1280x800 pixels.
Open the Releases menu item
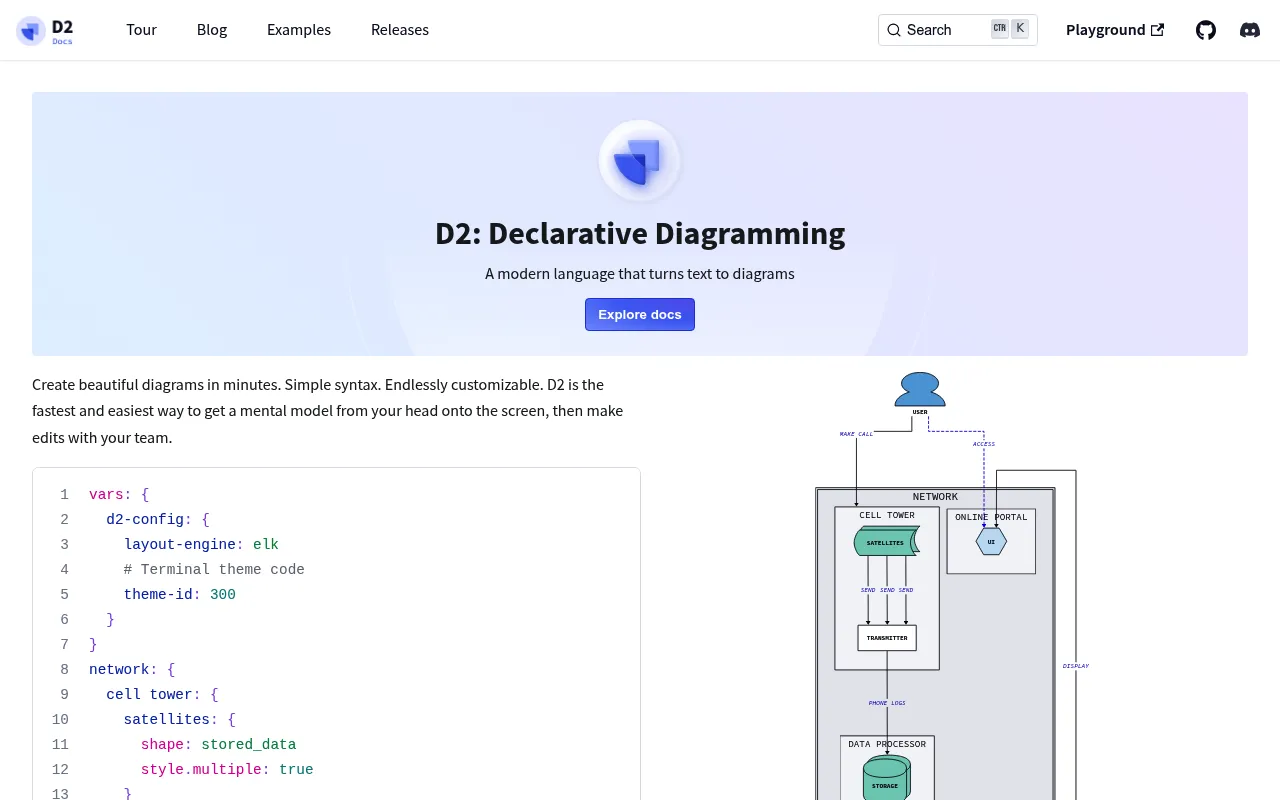400,30
